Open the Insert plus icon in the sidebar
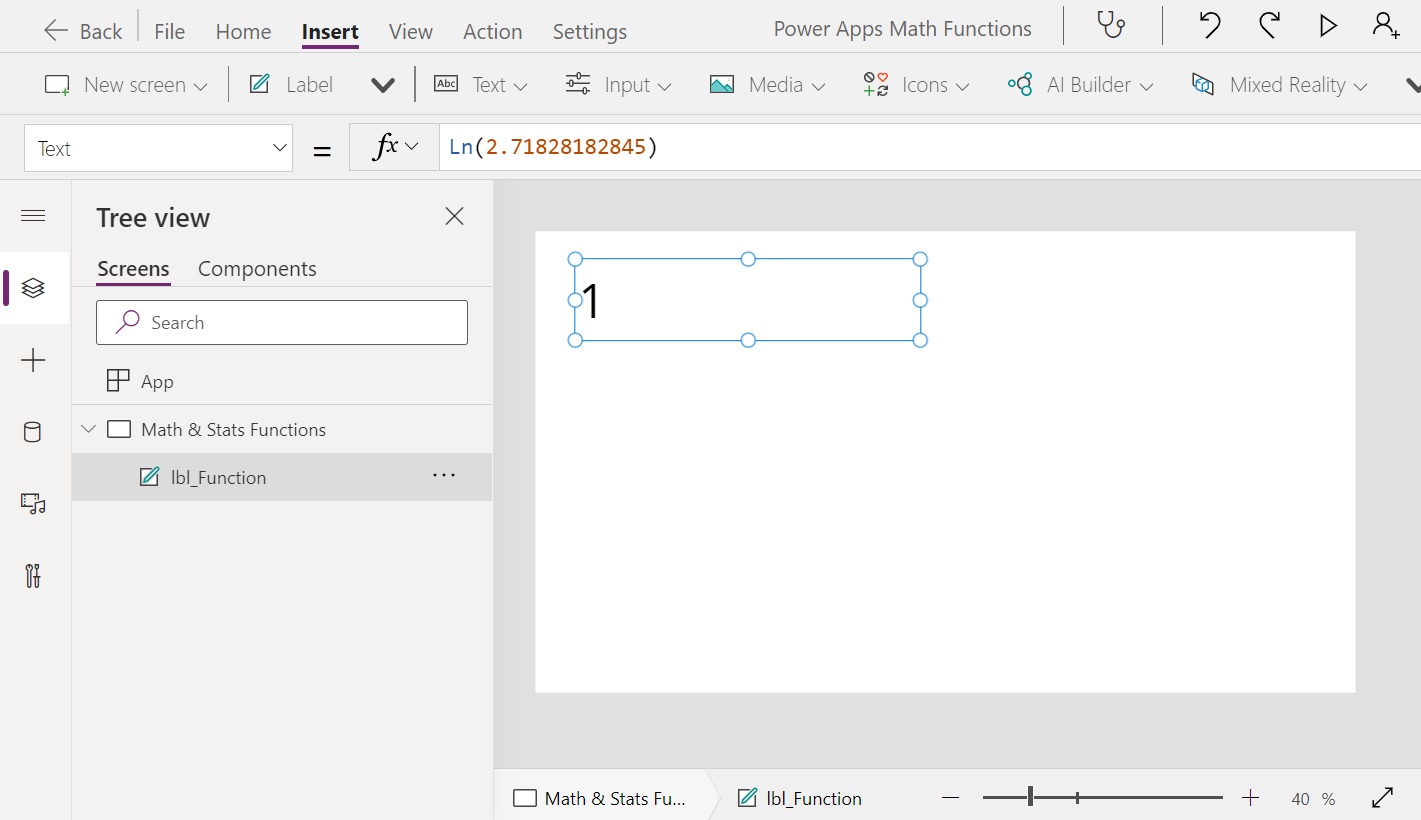1421x820 pixels. click(33, 360)
